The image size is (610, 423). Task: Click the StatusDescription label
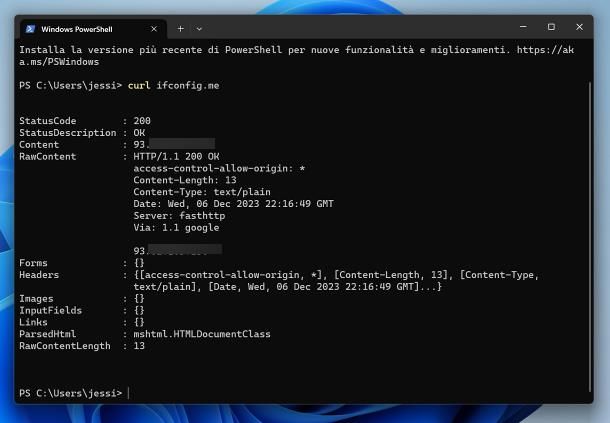(68, 133)
